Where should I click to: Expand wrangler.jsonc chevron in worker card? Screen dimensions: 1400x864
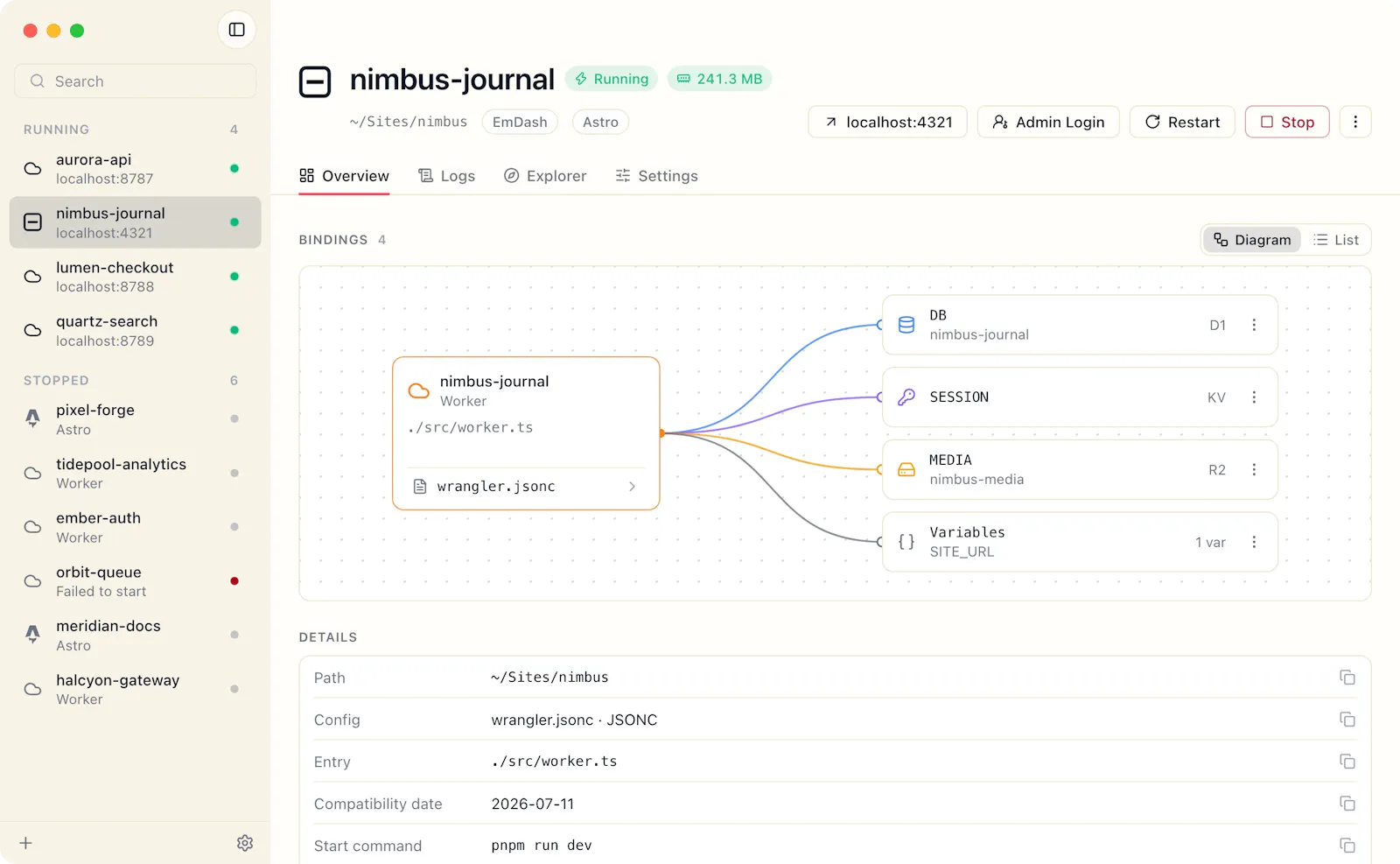[x=632, y=487]
